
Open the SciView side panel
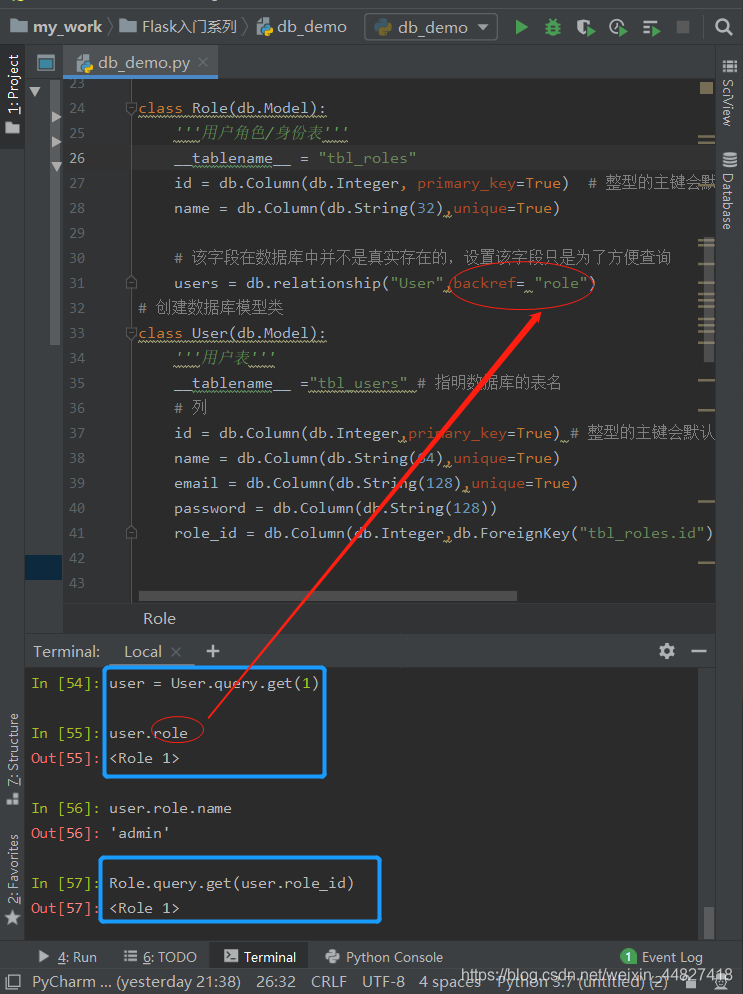point(728,94)
